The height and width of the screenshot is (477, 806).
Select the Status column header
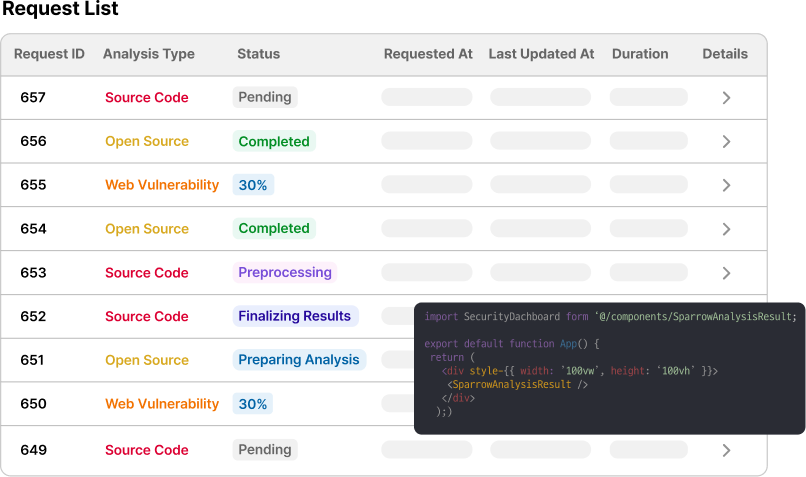point(258,54)
